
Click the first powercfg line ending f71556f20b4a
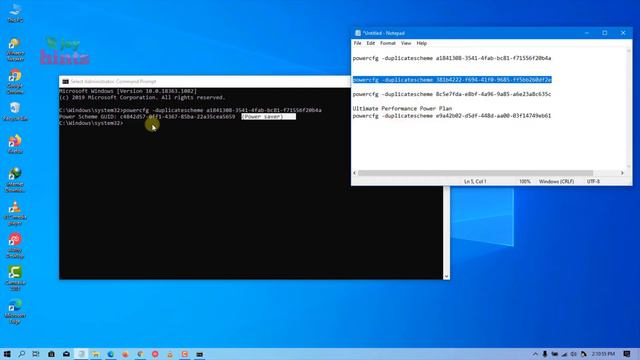click(x=452, y=58)
